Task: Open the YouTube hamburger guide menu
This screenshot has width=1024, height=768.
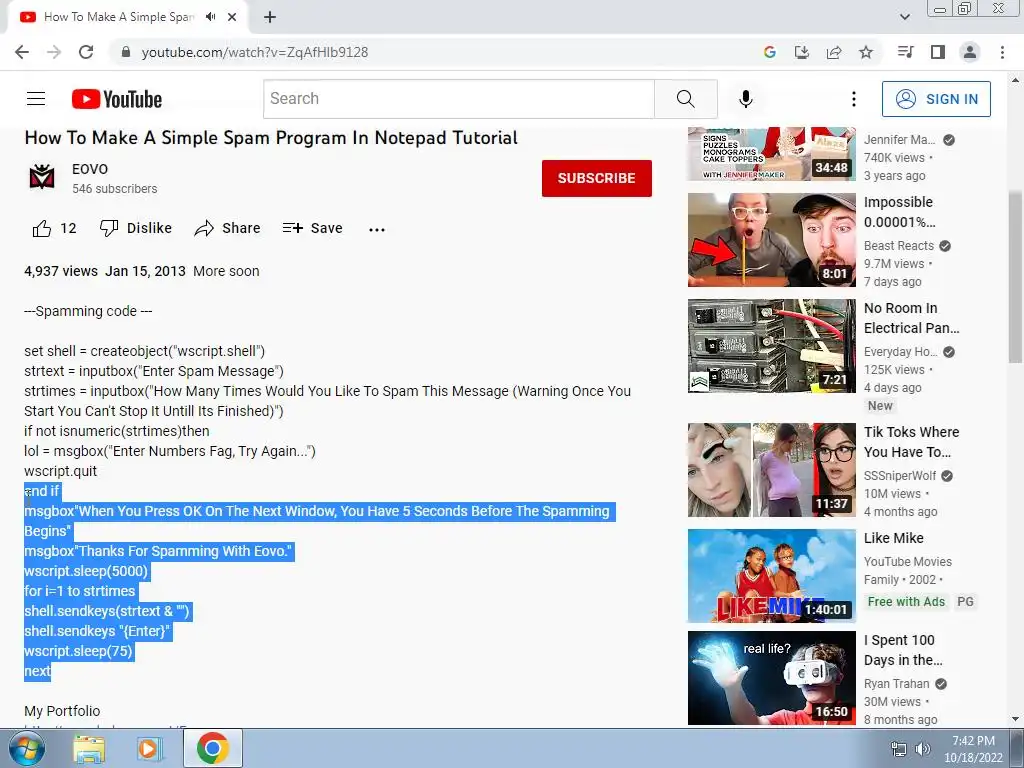Action: [36, 99]
